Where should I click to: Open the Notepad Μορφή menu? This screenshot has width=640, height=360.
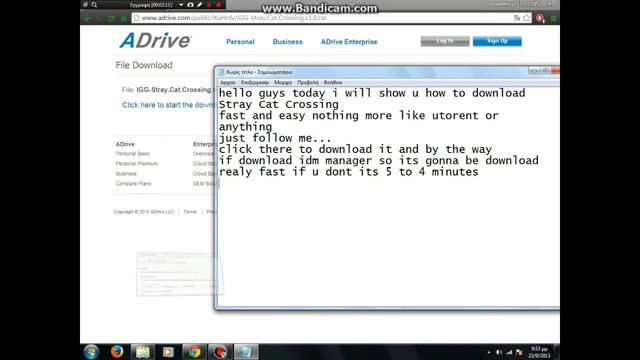point(283,83)
